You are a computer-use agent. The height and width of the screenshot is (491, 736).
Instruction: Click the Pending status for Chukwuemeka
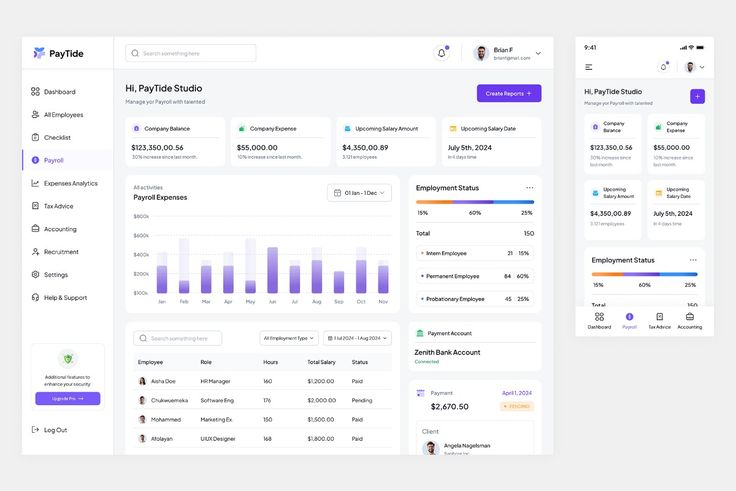click(x=362, y=400)
